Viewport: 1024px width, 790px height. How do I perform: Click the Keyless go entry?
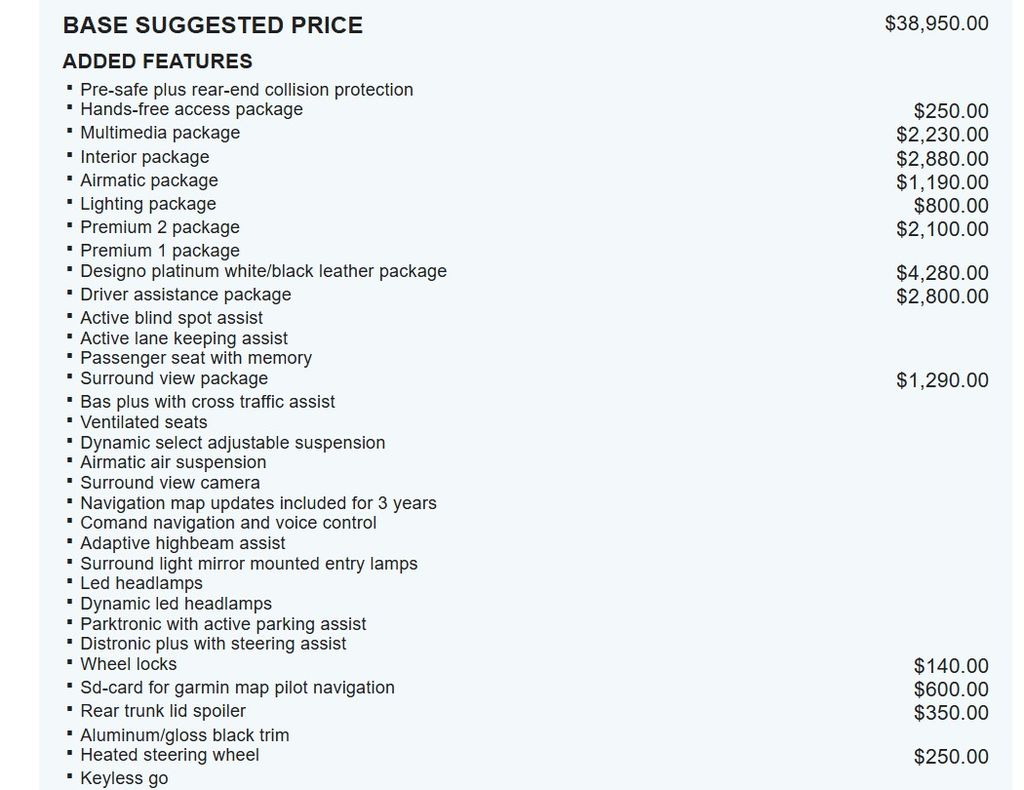(124, 778)
